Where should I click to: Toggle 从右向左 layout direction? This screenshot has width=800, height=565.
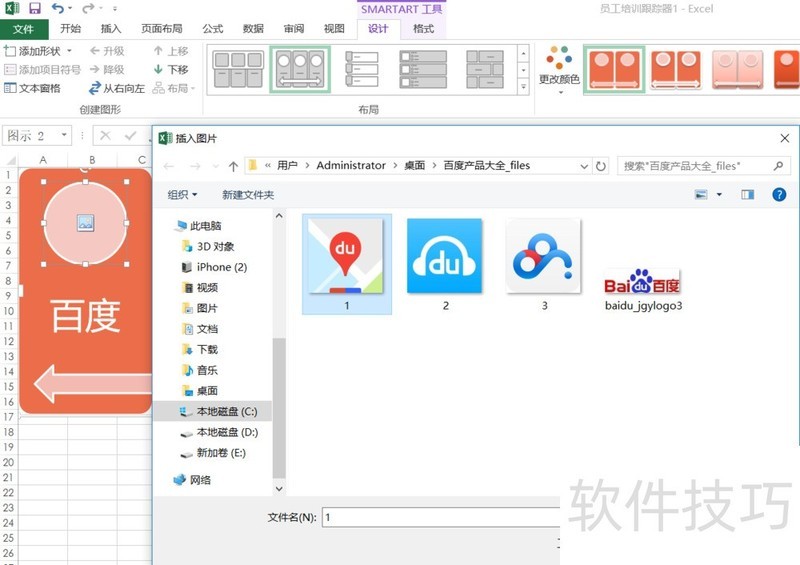click(117, 88)
